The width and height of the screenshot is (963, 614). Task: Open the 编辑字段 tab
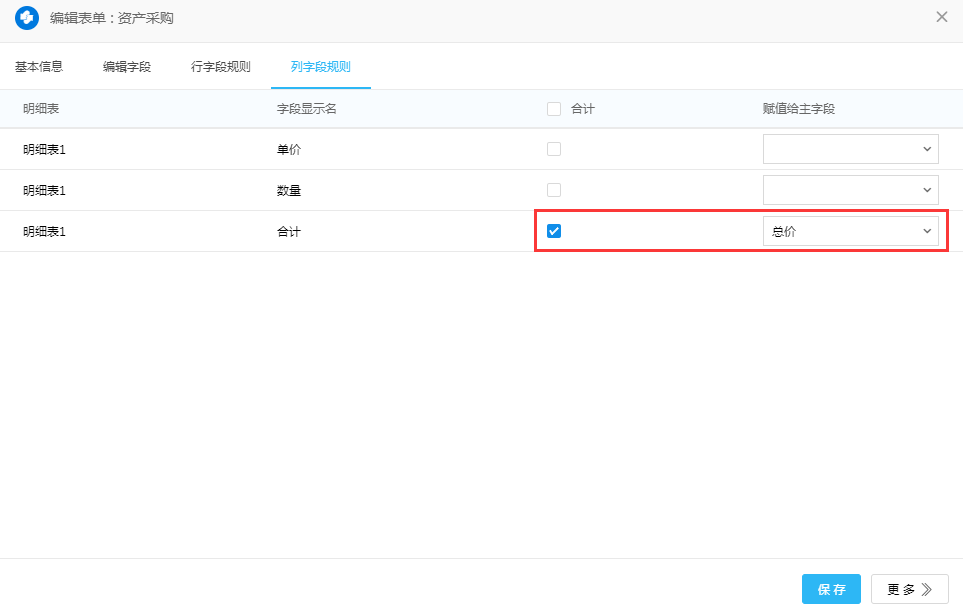point(127,67)
